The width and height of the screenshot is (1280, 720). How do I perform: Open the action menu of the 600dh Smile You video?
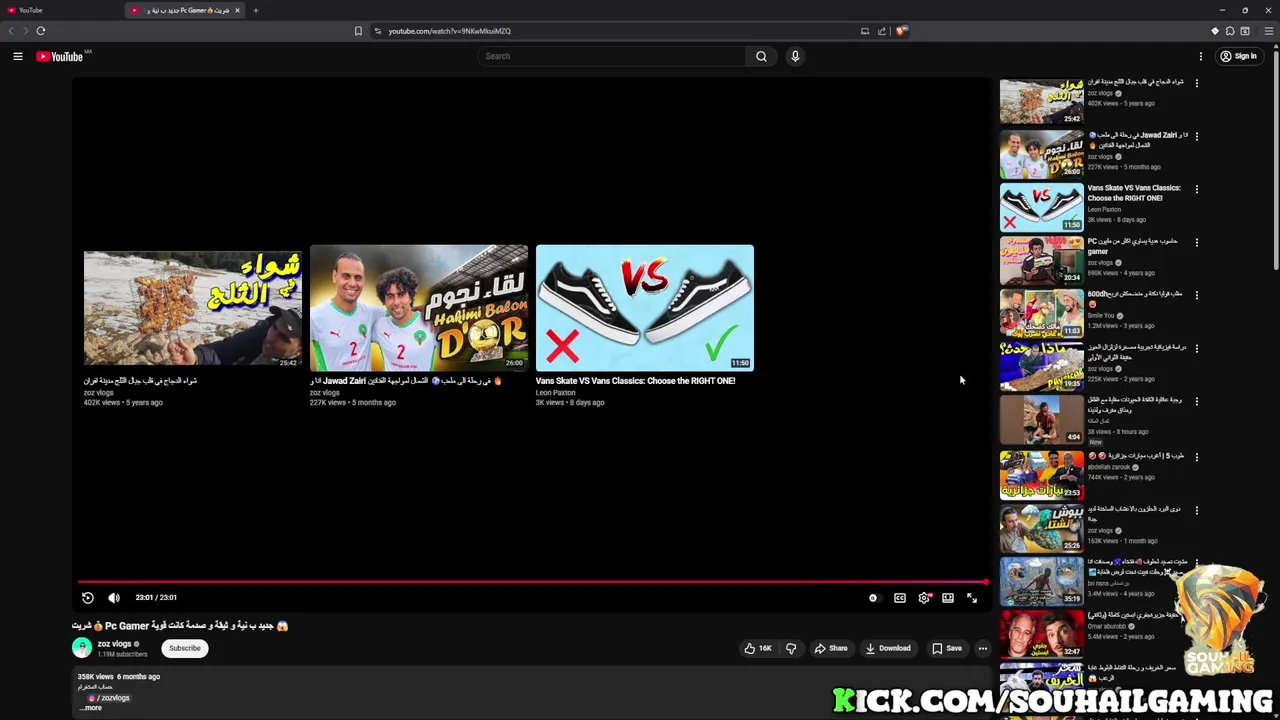coord(1197,295)
